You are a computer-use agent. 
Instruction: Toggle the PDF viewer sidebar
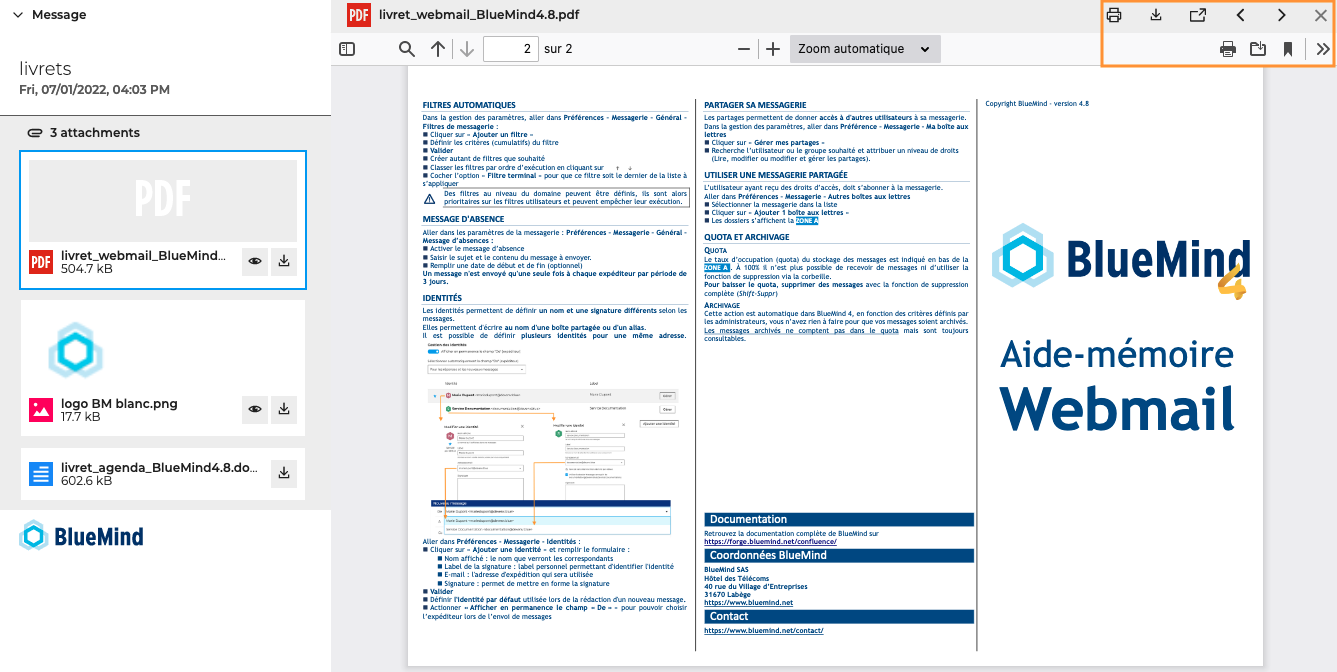point(347,49)
